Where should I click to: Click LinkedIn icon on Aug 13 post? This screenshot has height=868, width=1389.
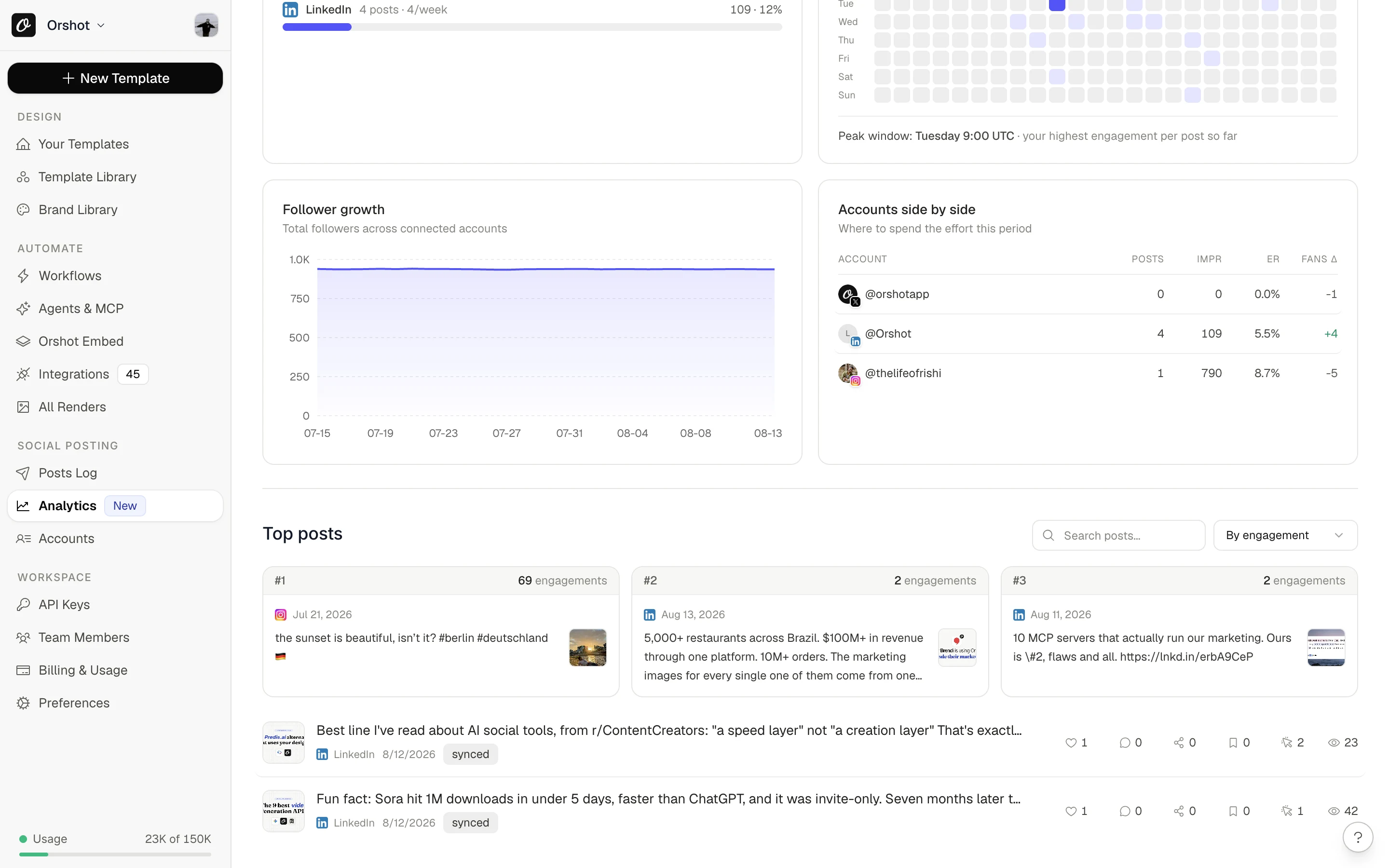tap(650, 614)
